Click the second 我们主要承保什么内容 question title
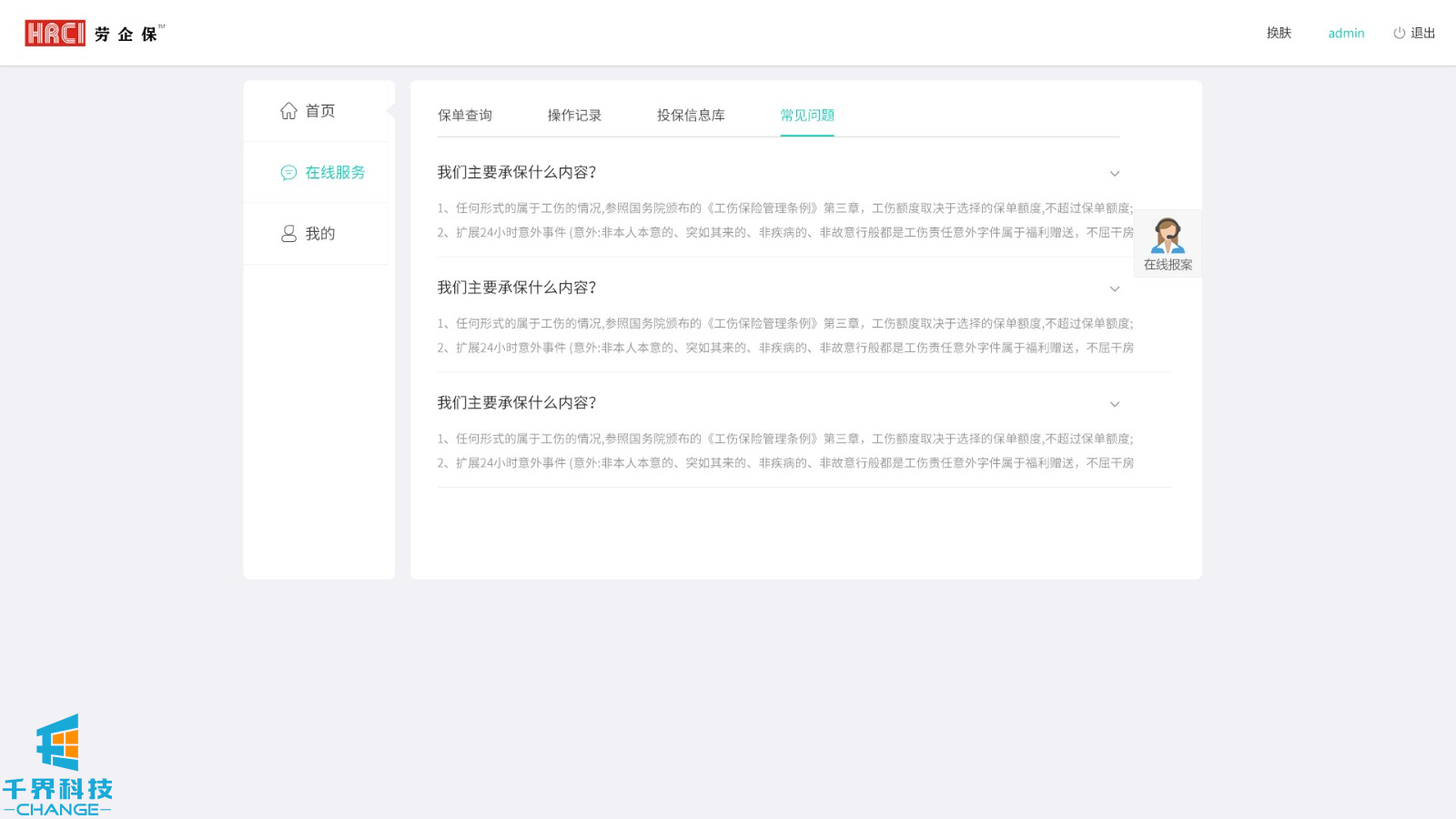The image size is (1456, 819). [516, 288]
